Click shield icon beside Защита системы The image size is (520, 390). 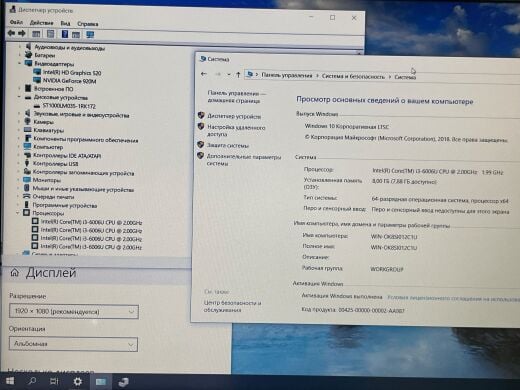(200, 145)
